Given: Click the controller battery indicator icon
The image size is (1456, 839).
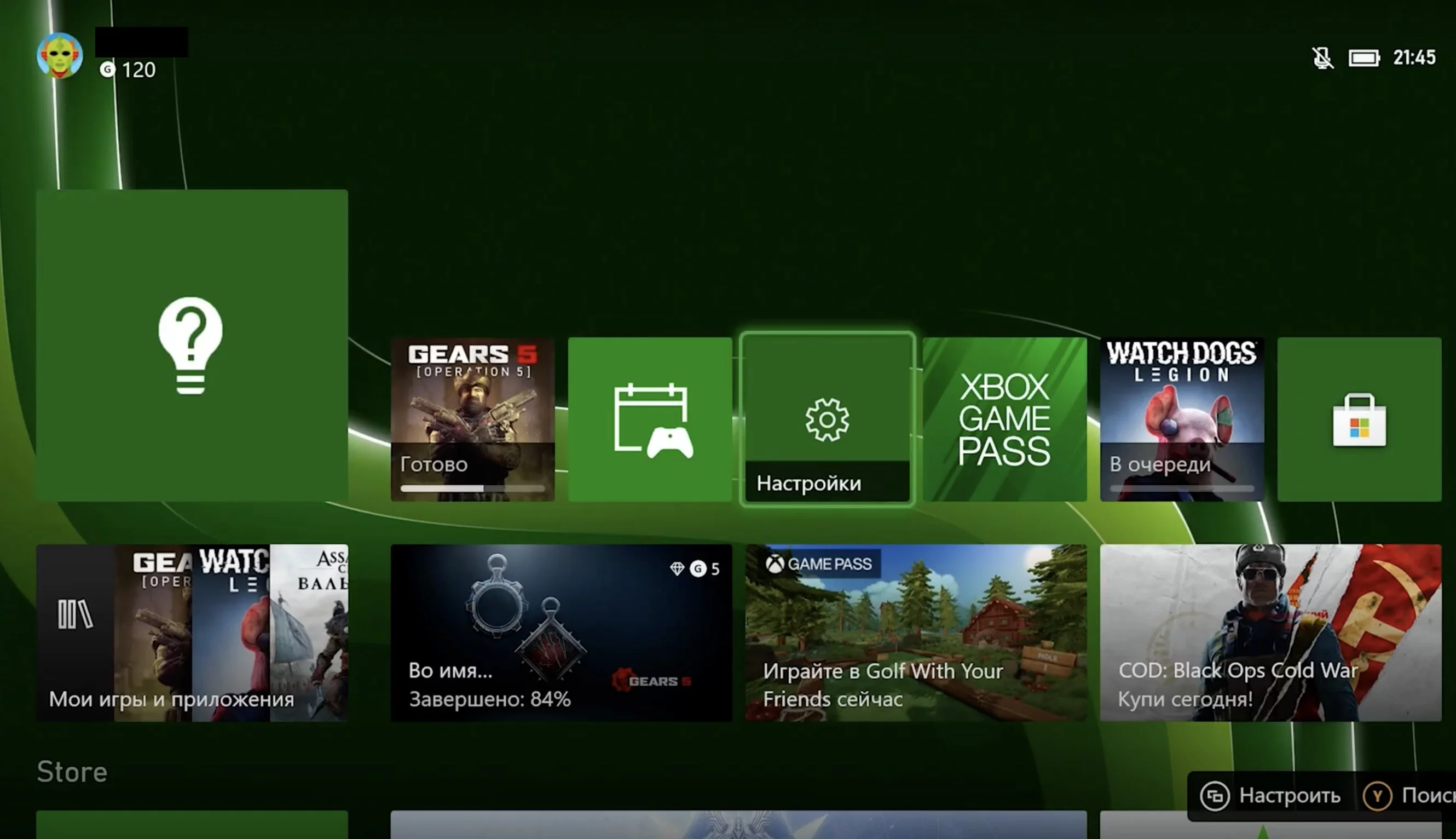Looking at the screenshot, I should (1364, 58).
